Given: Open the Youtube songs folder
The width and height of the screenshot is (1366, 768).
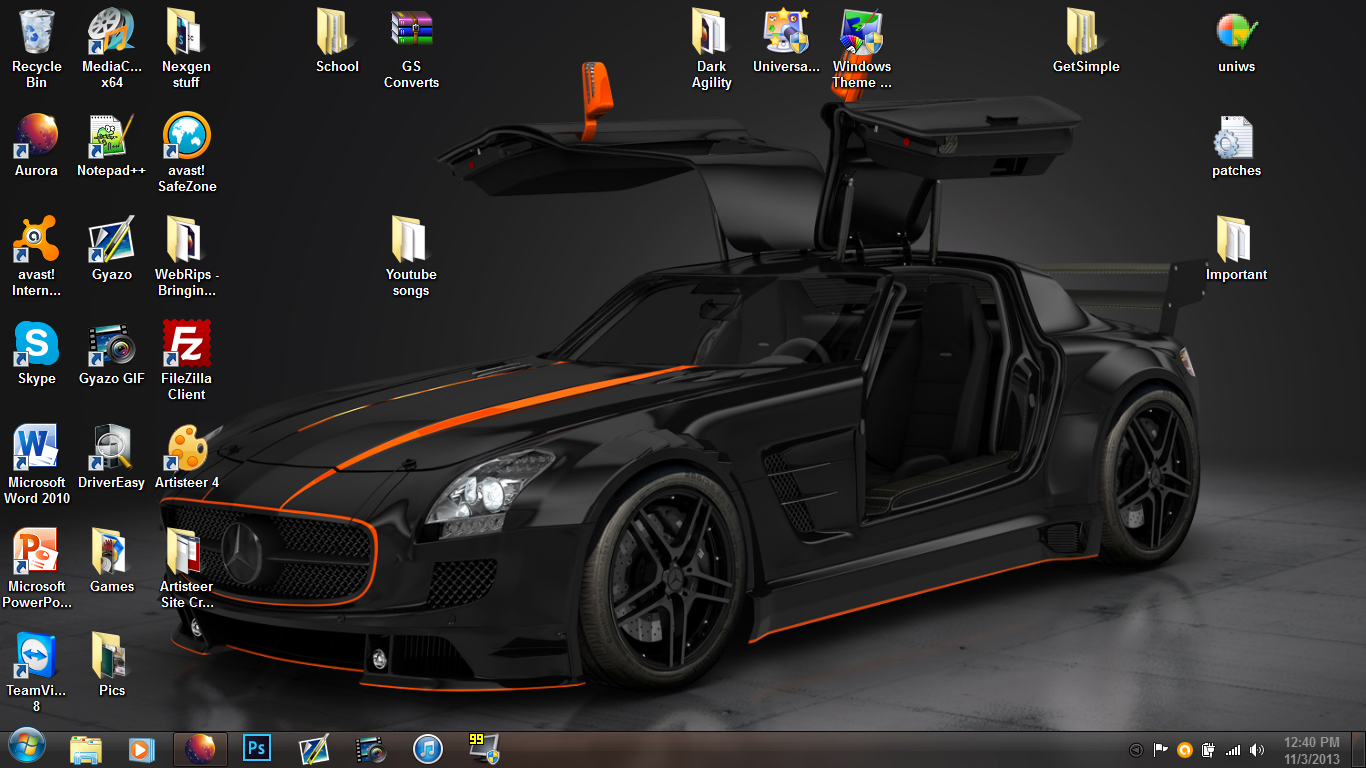Looking at the screenshot, I should click(x=411, y=255).
